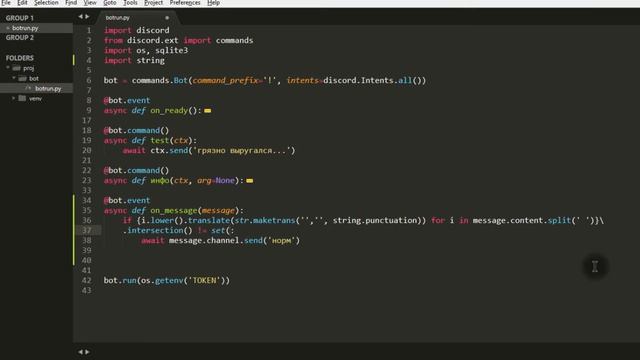The height and width of the screenshot is (360, 640).
Task: Open the Goto menu
Action: [x=109, y=3]
